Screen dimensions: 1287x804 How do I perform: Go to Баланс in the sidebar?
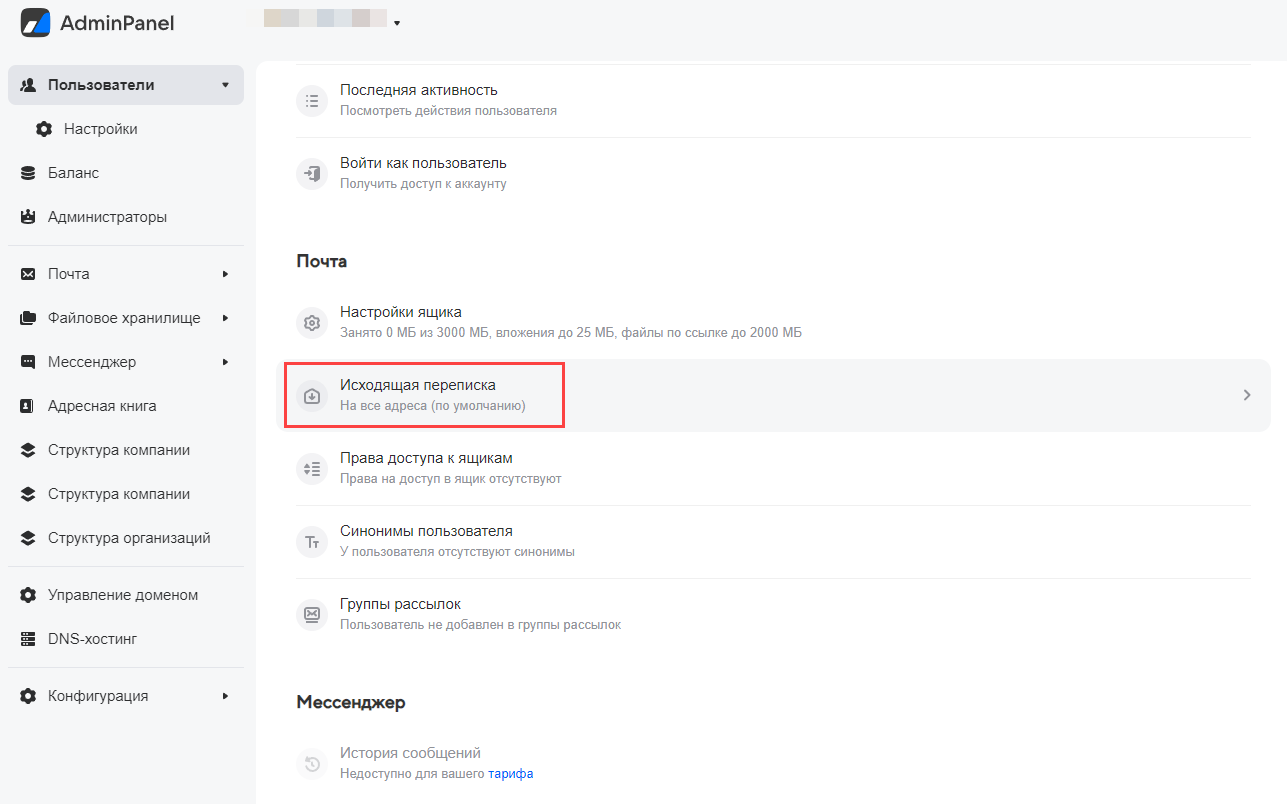click(x=73, y=173)
